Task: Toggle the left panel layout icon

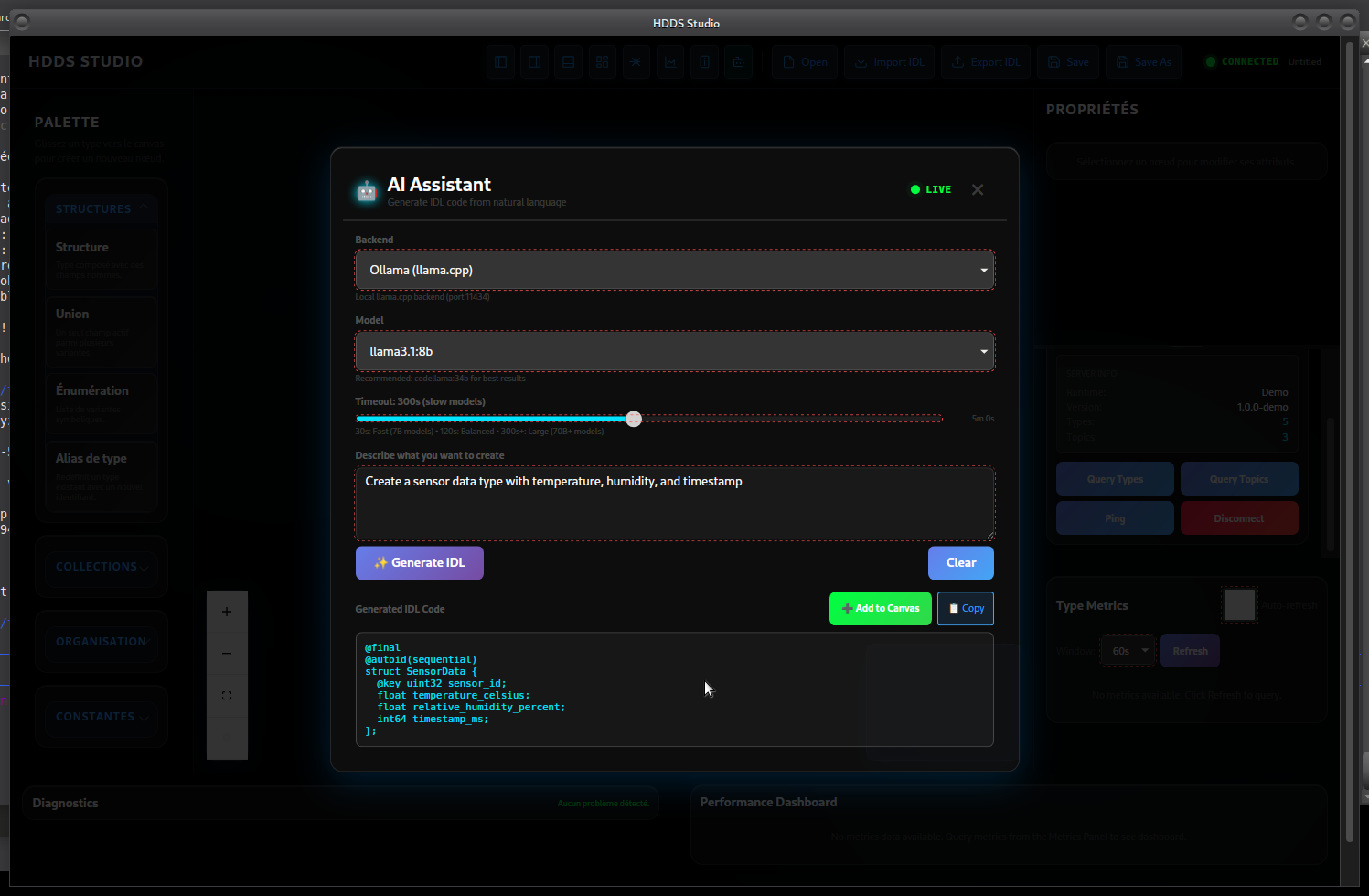Action: [x=500, y=61]
